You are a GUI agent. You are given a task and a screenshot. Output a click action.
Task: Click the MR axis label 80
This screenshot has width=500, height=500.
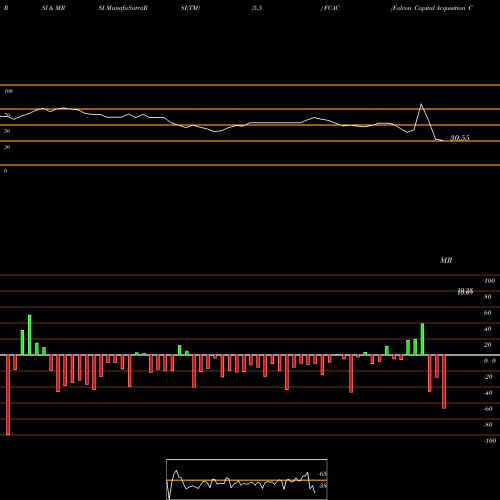coord(488,297)
